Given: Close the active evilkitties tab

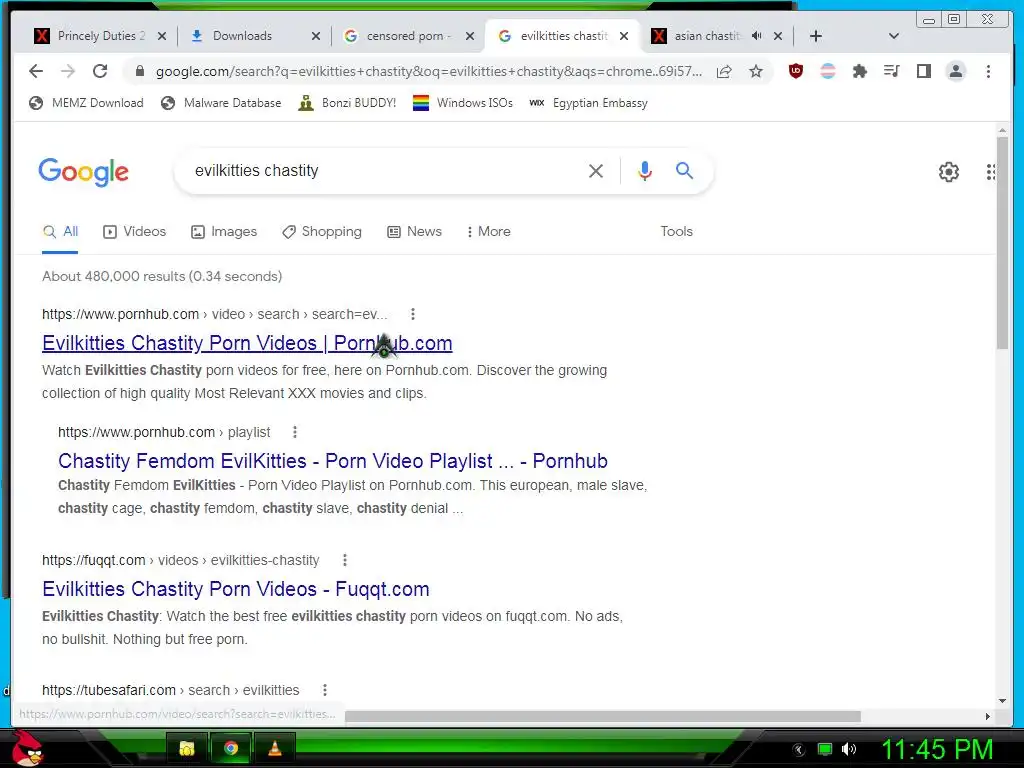Looking at the screenshot, I should (624, 36).
